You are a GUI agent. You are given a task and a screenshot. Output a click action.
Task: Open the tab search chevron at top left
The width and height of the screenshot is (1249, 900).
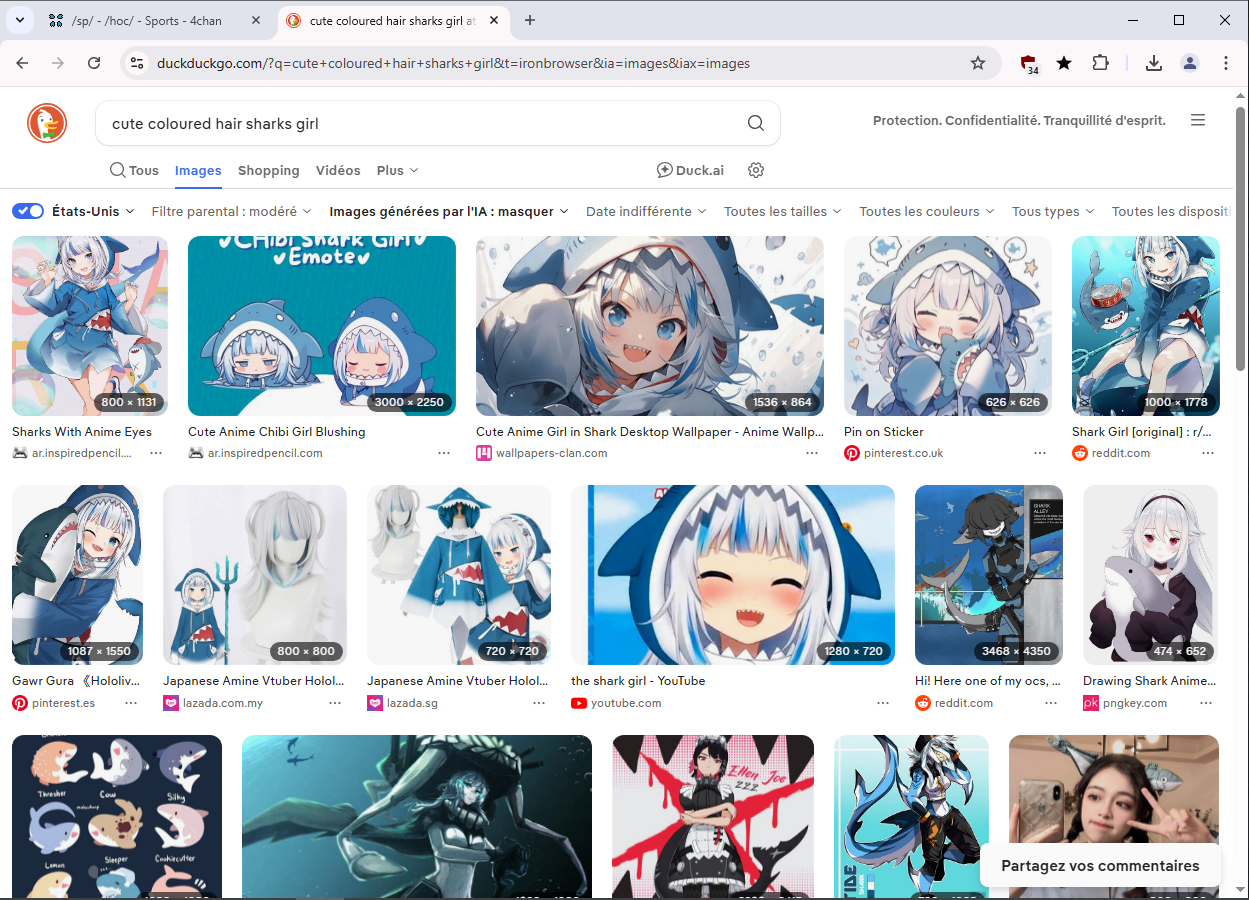pyautogui.click(x=19, y=20)
